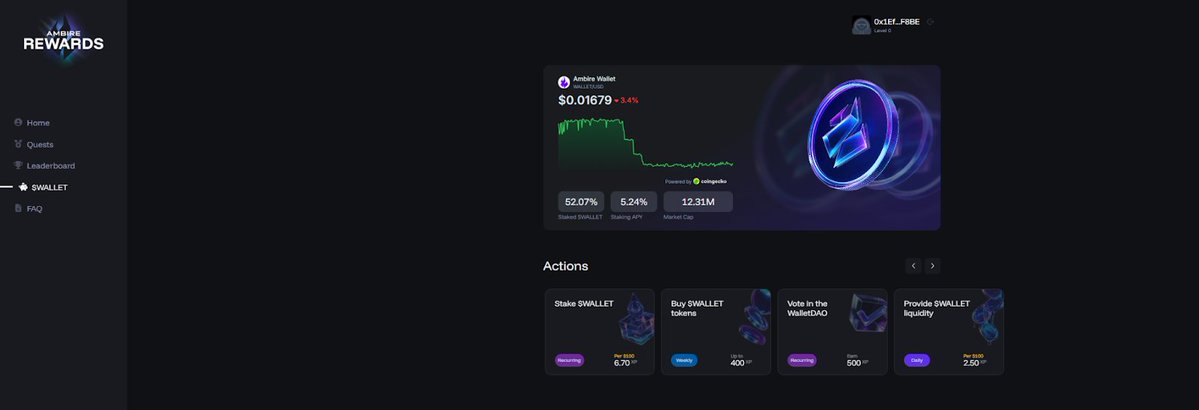Viewport: 1199px width, 410px height.
Task: Click the Market Cap 12.31M stat
Action: tap(698, 202)
